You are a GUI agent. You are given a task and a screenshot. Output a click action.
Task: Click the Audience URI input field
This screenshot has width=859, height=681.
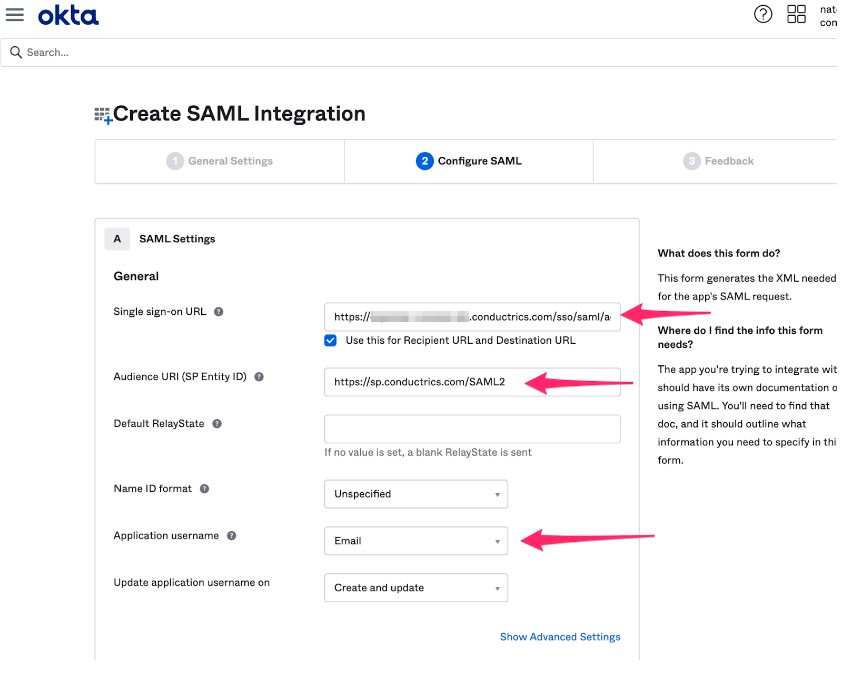click(x=472, y=382)
